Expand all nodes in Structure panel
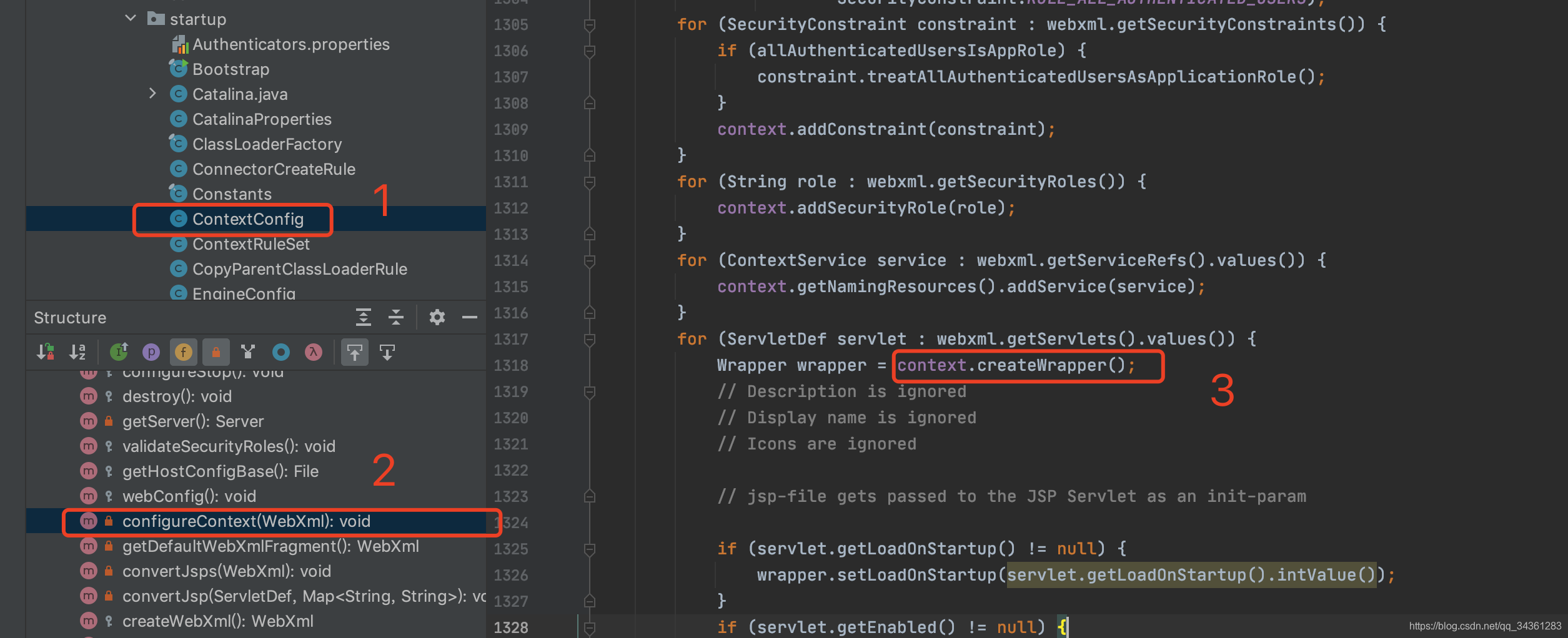 (364, 317)
